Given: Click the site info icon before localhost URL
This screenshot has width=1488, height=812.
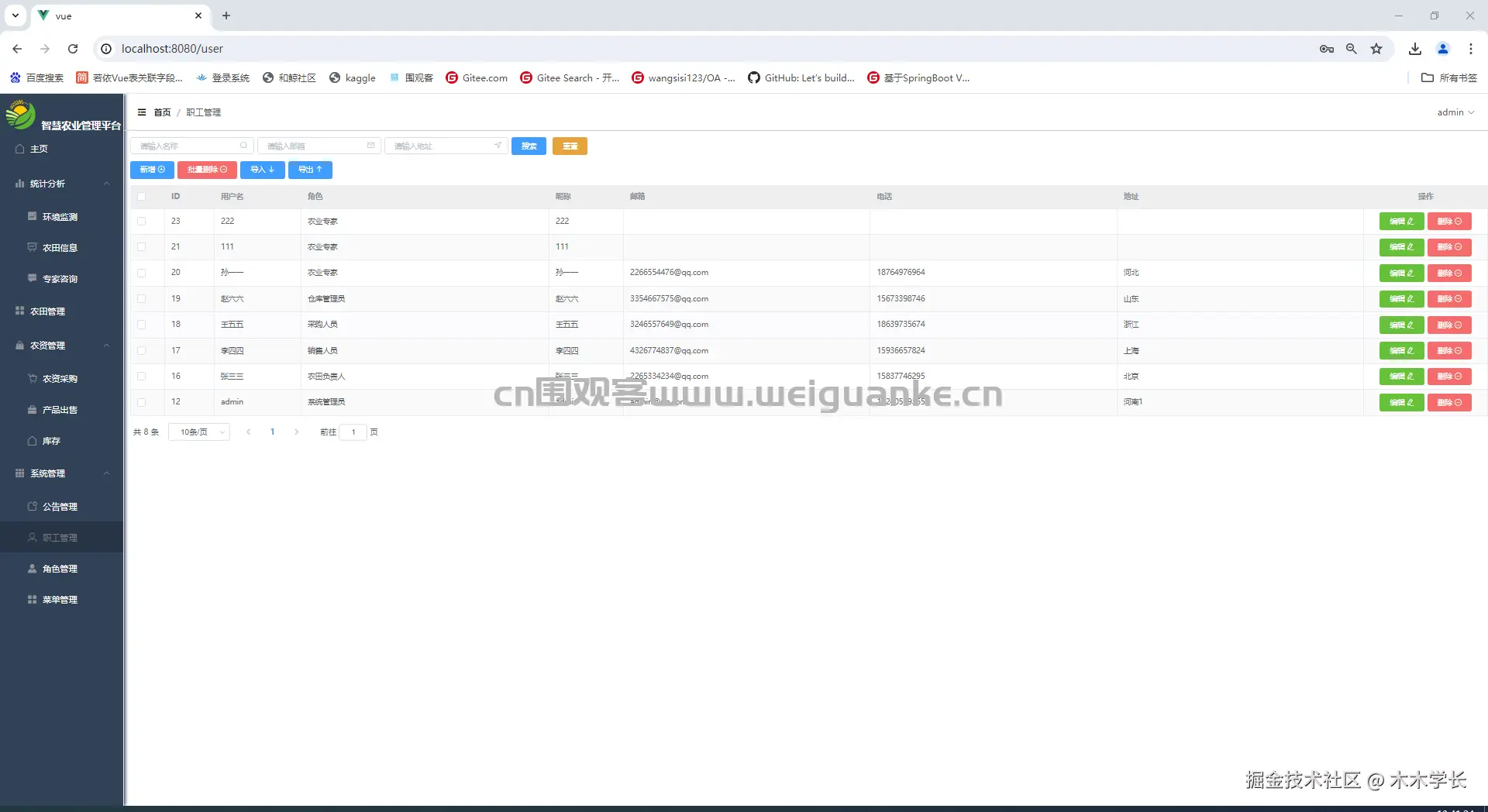Looking at the screenshot, I should tap(106, 49).
